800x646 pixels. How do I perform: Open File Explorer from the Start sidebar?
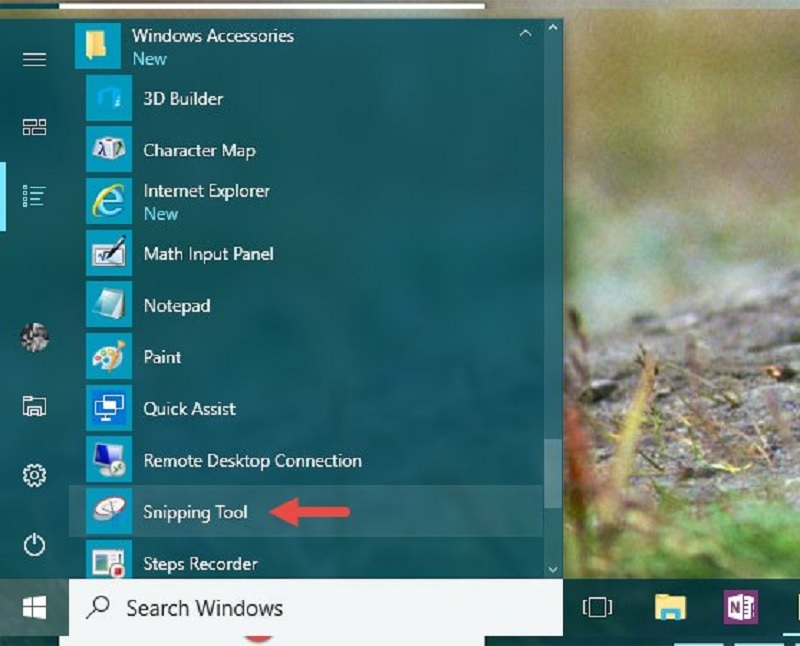[34, 407]
